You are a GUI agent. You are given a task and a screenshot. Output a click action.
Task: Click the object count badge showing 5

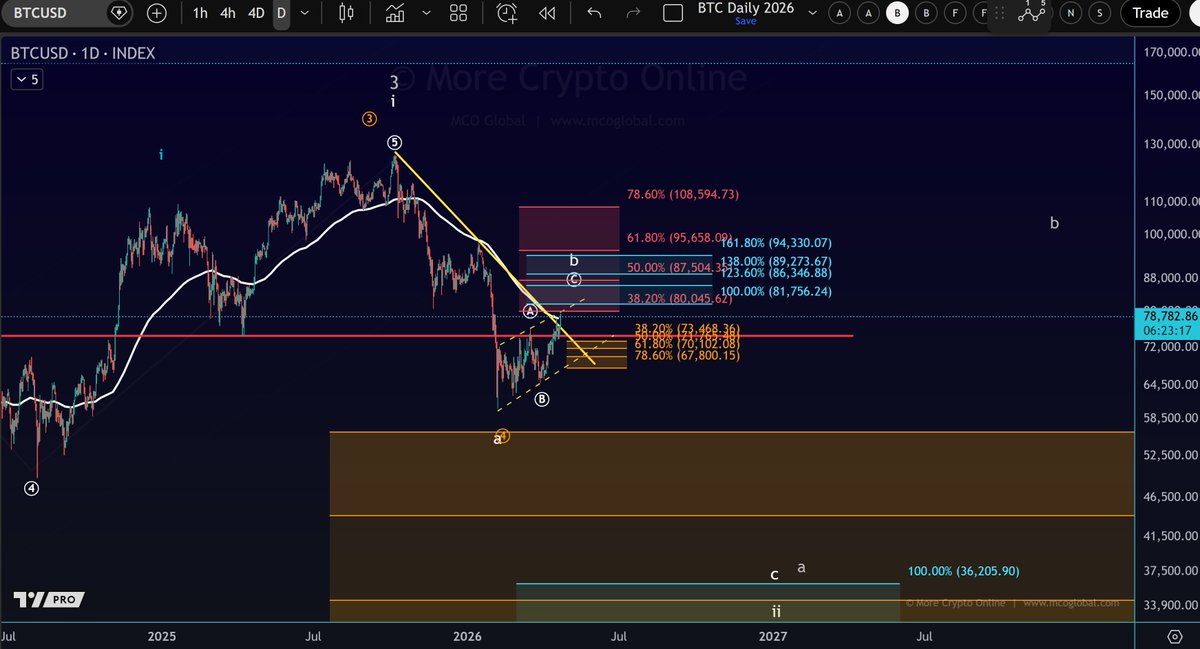coord(26,78)
